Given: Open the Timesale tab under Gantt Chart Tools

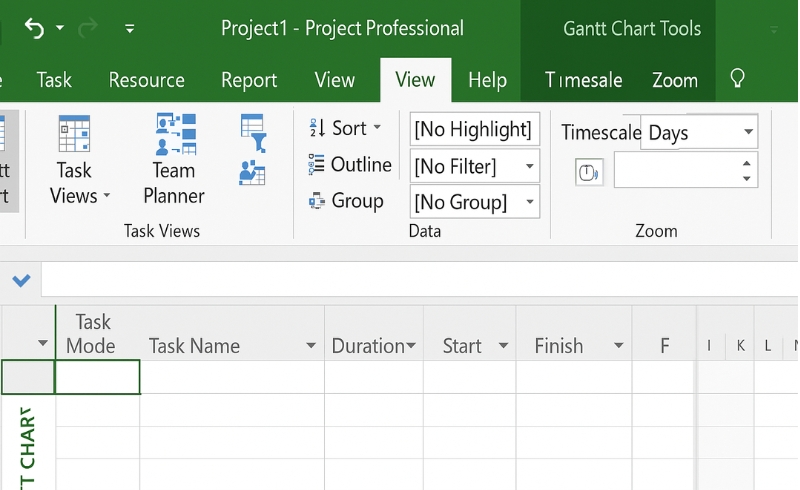Looking at the screenshot, I should [583, 80].
